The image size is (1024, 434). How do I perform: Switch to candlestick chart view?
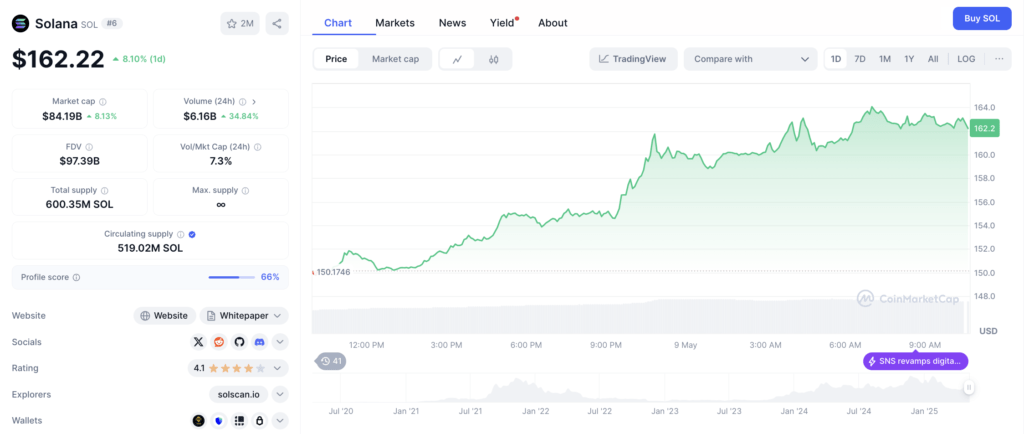click(x=494, y=59)
